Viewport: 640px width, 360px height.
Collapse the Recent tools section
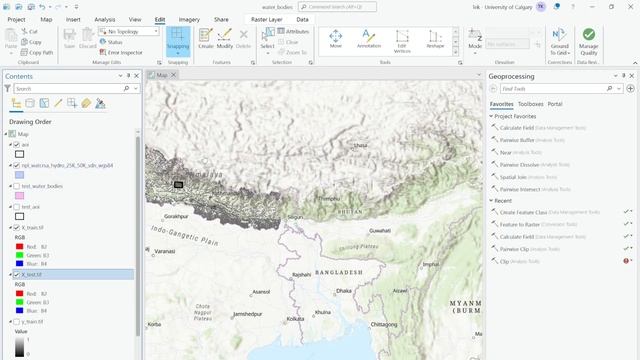point(491,200)
